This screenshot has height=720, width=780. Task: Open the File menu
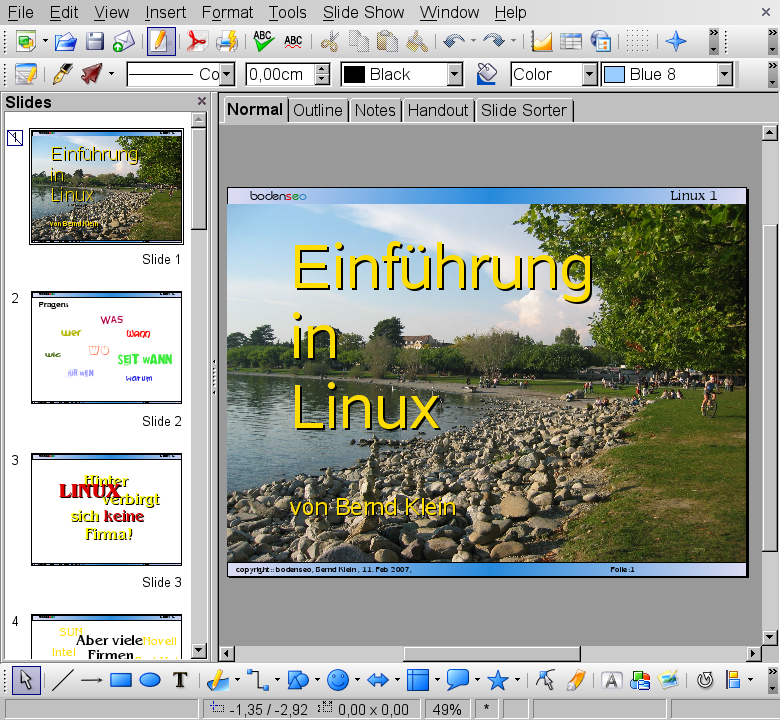[x=20, y=12]
